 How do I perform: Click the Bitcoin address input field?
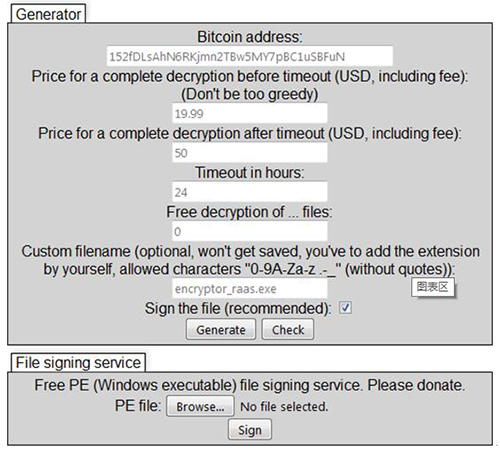coord(249,56)
